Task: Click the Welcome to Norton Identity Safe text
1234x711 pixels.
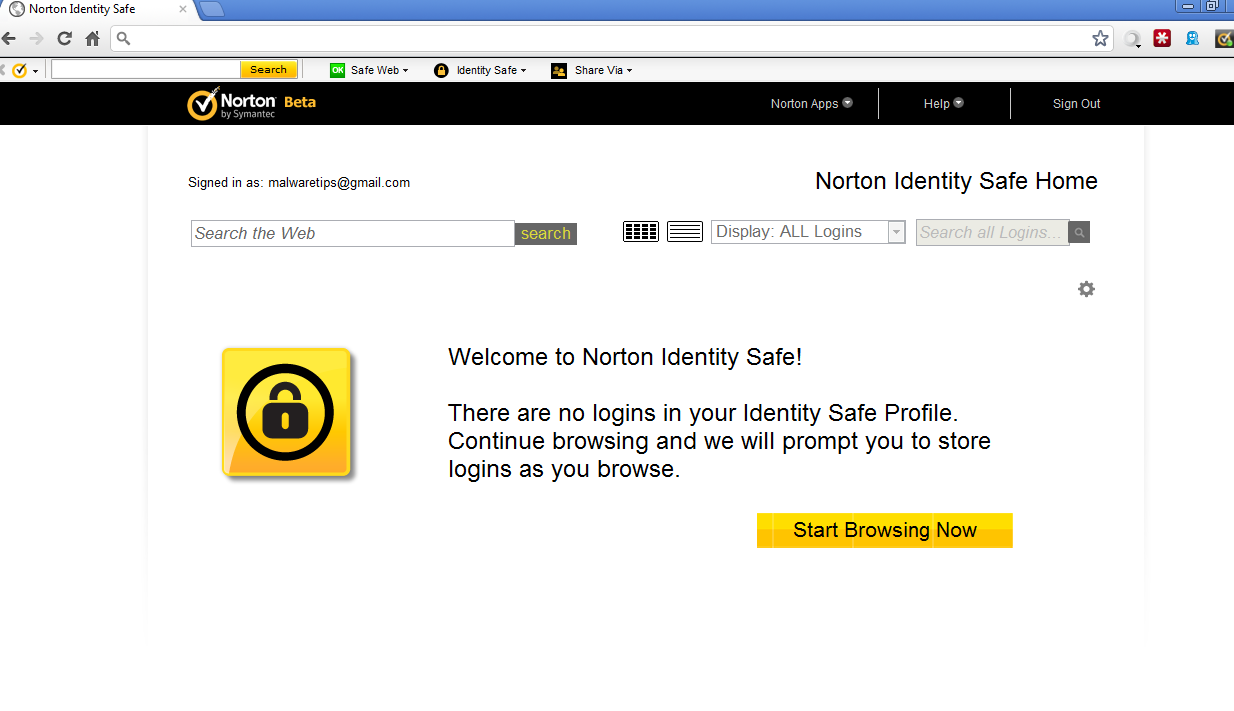Action: tap(625, 357)
